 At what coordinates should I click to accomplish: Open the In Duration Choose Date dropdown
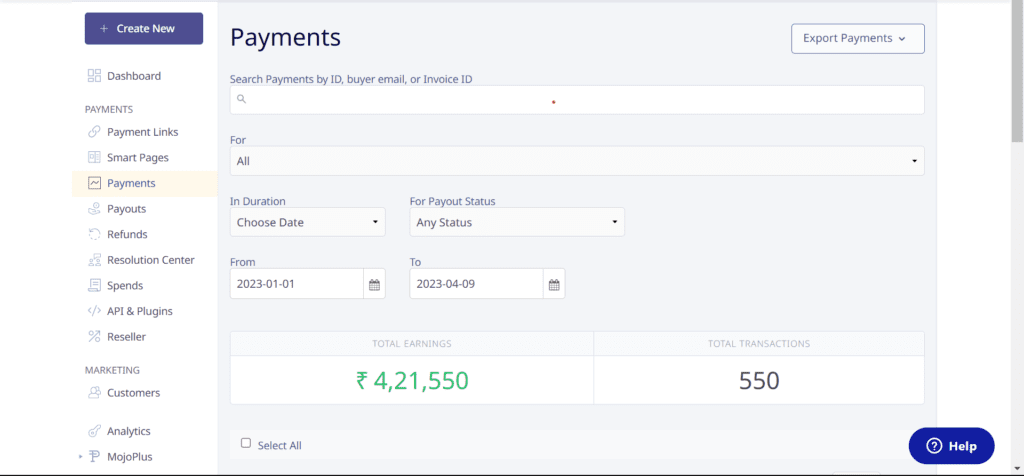307,223
